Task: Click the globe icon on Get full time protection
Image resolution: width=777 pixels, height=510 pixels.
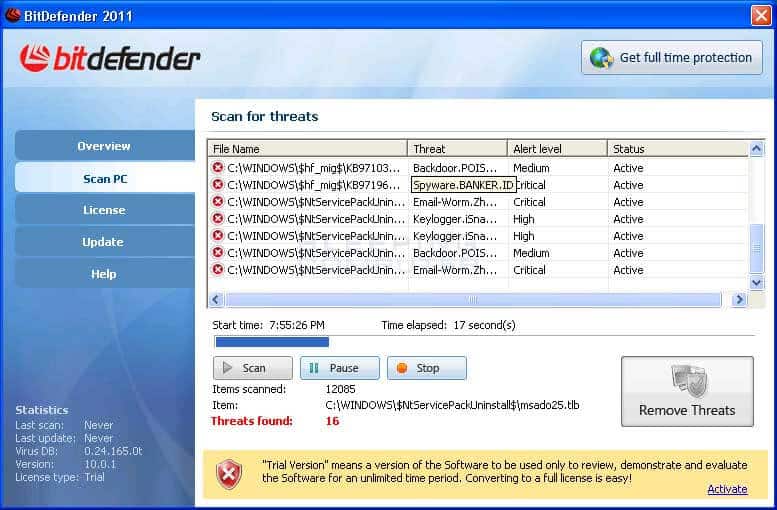Action: tap(601, 58)
